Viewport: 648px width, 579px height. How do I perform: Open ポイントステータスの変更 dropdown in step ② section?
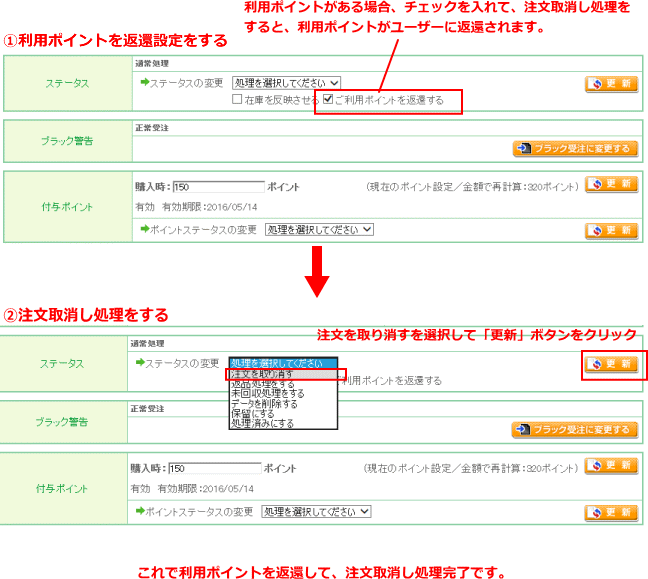[316, 512]
